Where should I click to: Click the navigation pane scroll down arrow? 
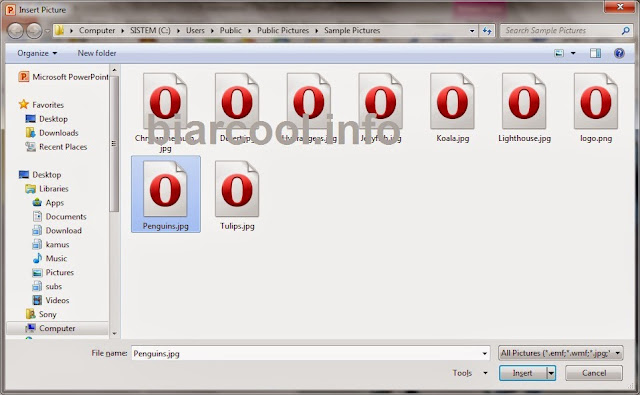(114, 333)
